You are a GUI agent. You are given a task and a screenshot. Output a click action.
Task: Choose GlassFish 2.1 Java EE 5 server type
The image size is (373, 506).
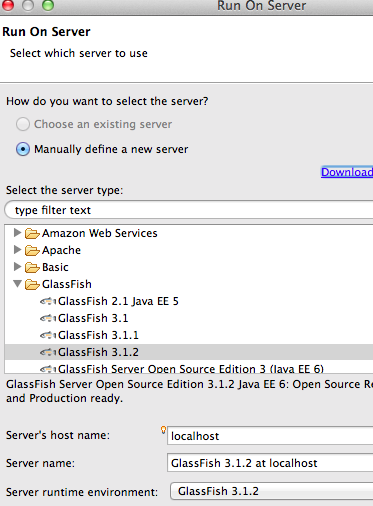coord(118,301)
